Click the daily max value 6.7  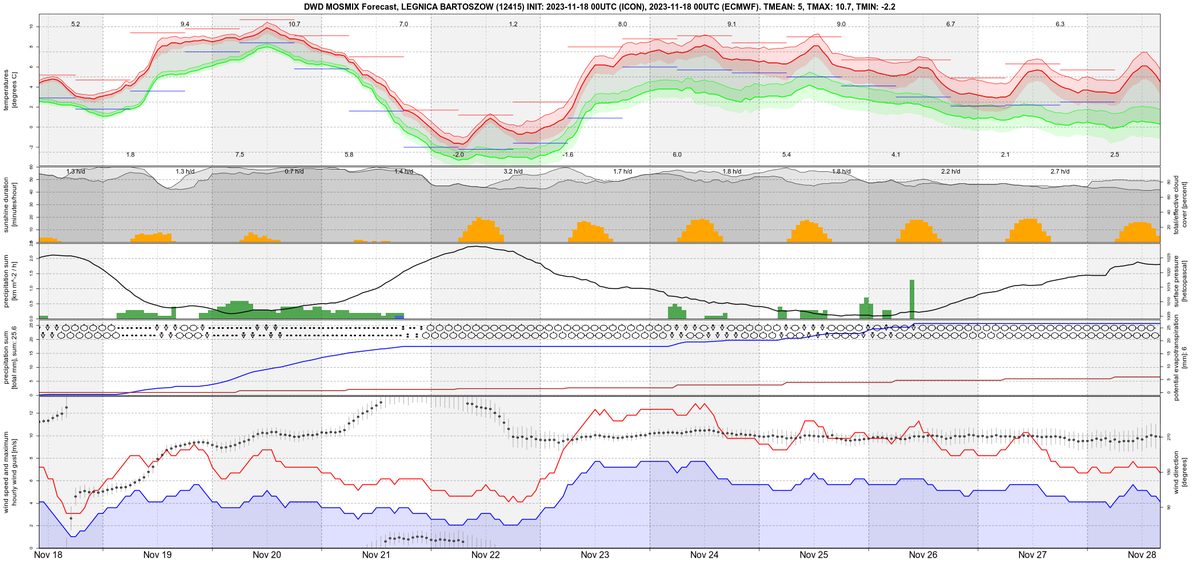(950, 23)
